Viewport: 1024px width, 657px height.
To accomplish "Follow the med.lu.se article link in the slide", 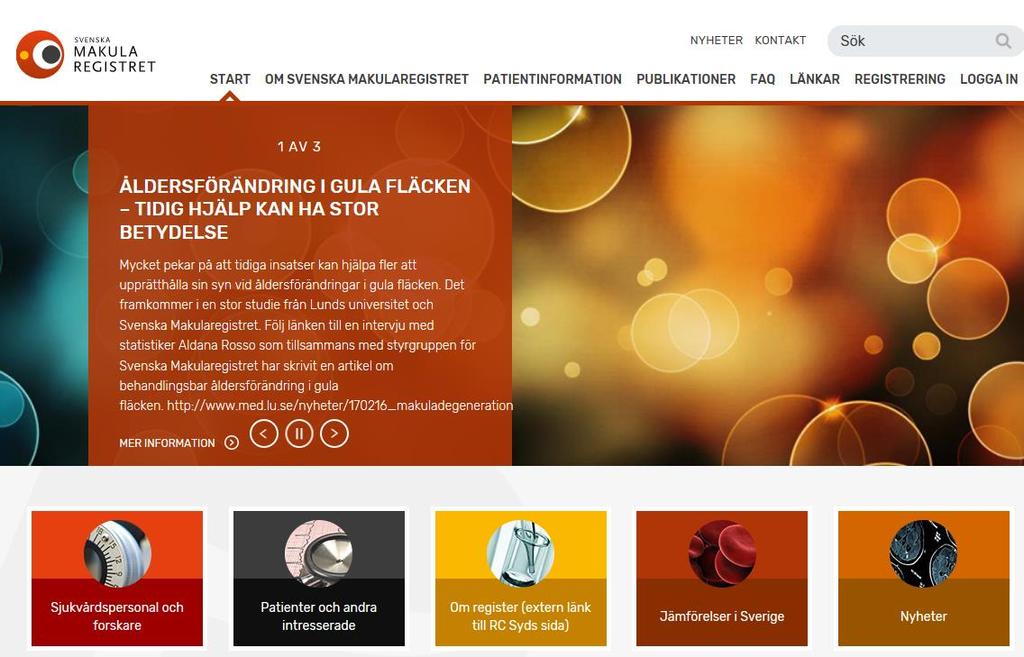I will coord(340,406).
